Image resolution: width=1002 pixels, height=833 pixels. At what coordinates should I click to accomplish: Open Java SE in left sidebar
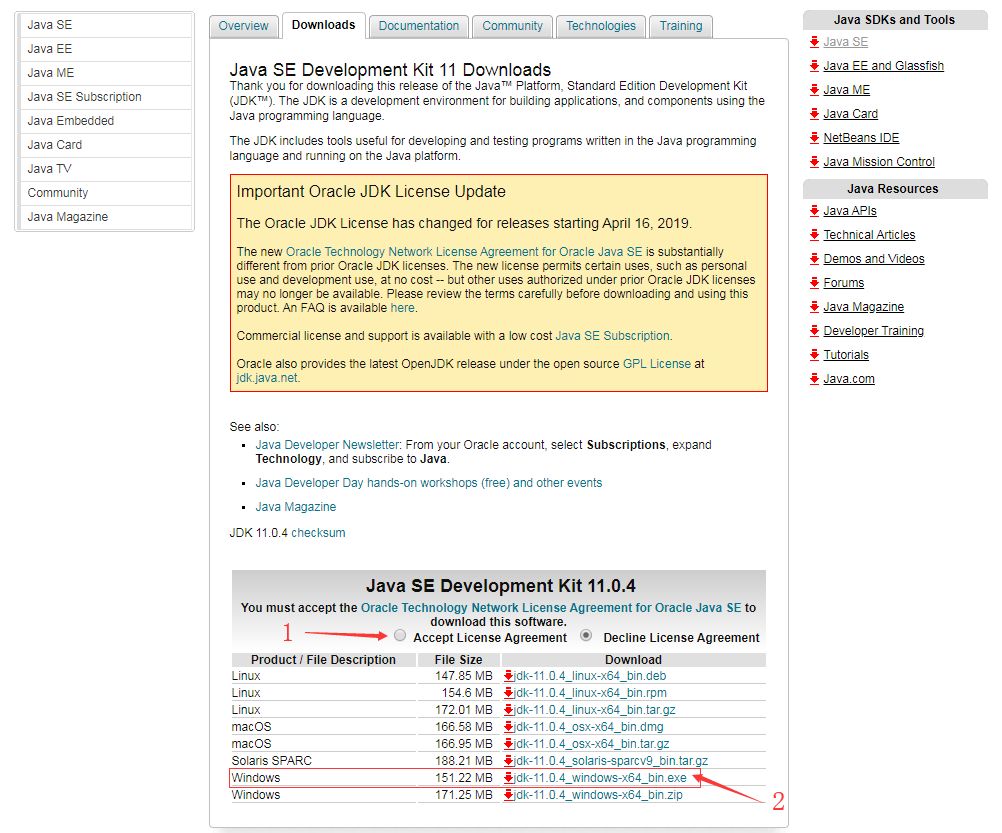(105, 25)
